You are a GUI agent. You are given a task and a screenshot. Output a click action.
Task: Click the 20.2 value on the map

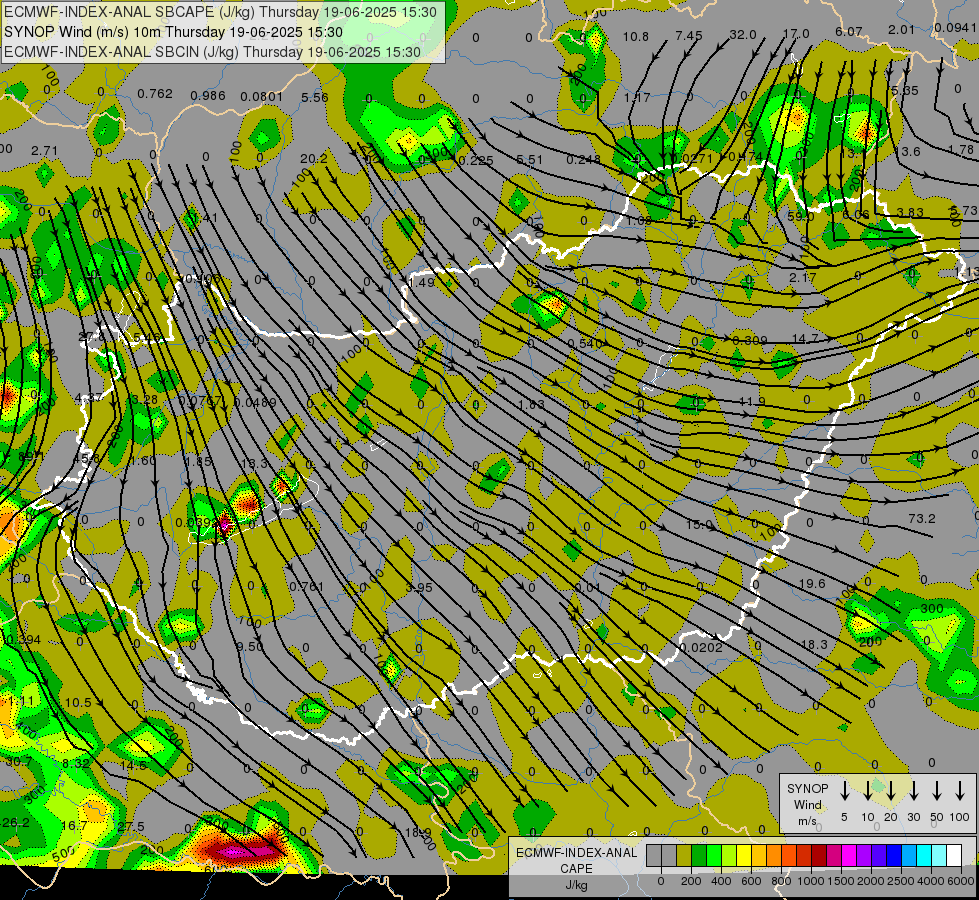pos(313,159)
